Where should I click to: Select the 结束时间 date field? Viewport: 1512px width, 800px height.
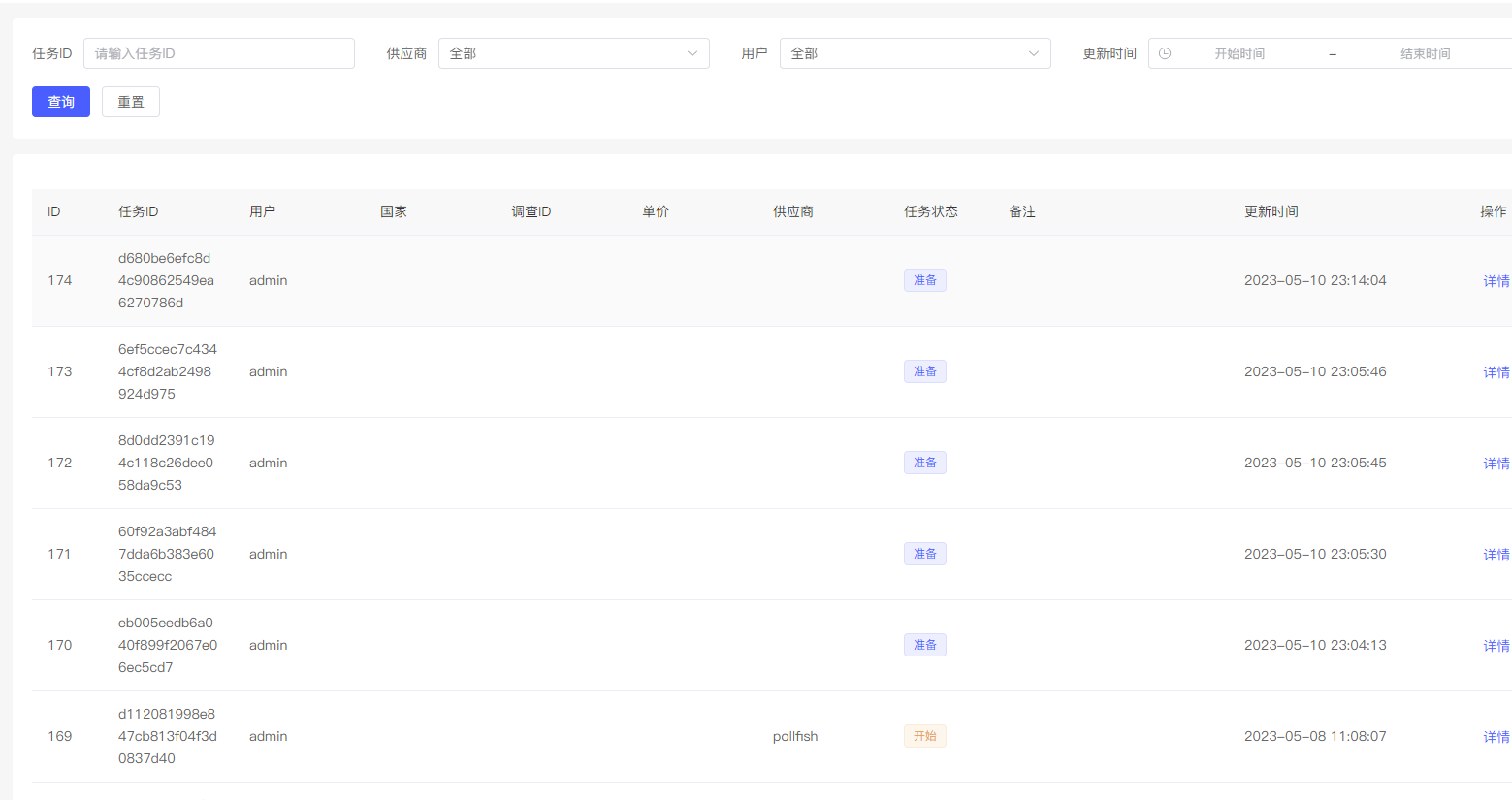1425,53
